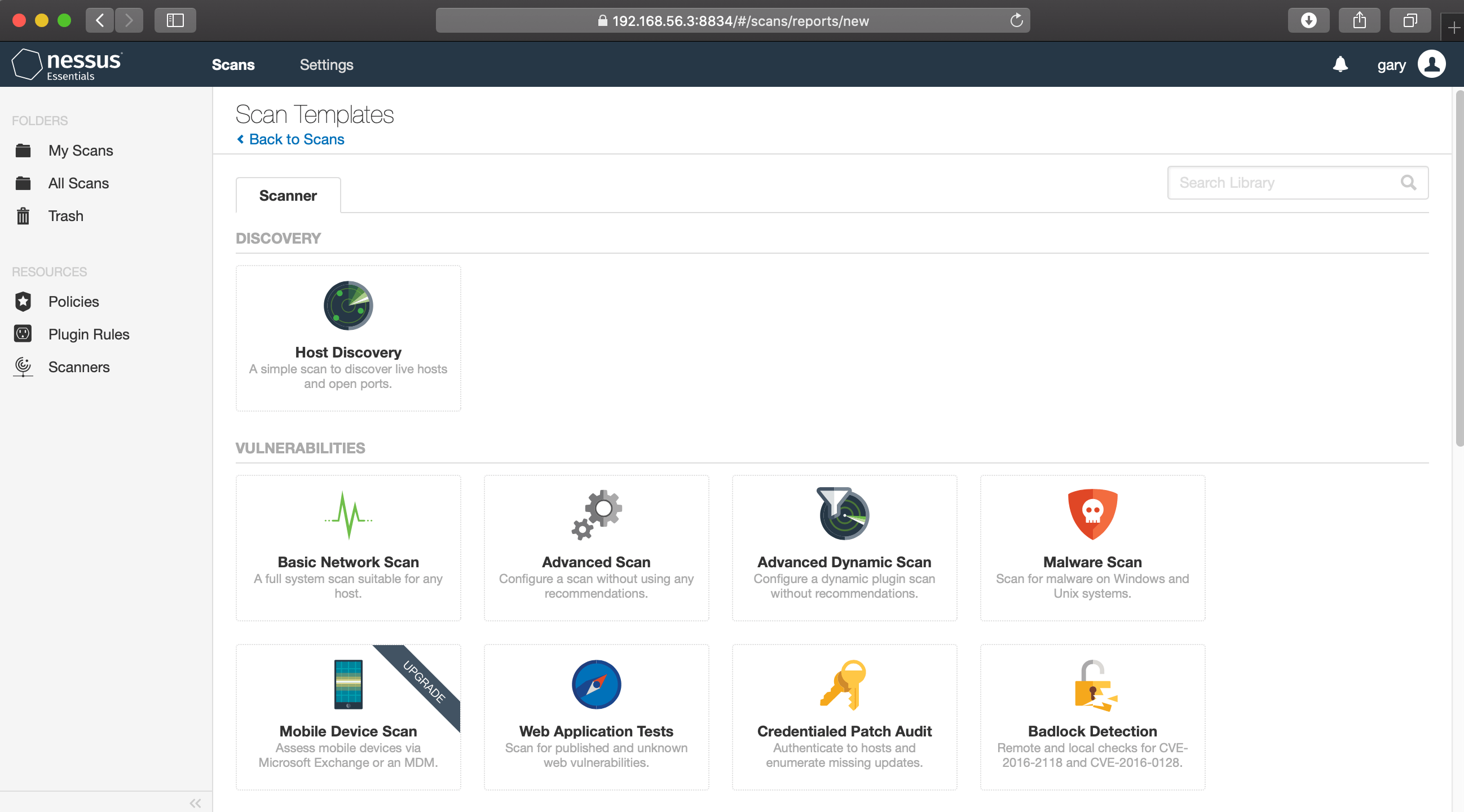Screen dimensions: 1464x812
Task: Click the Host Discovery radar icon
Action: tap(348, 305)
